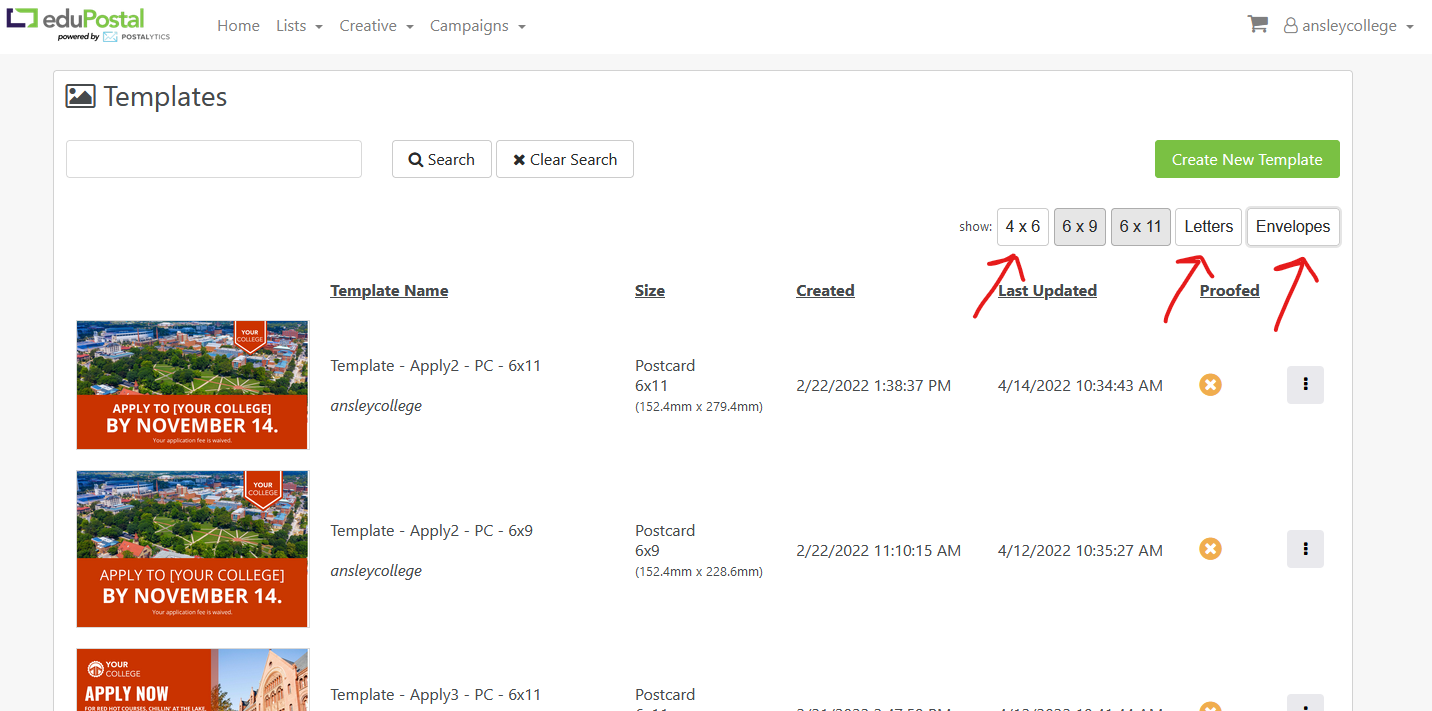Screen dimensions: 1432x711
Task: Toggle the Letters filter
Action: pyautogui.click(x=1209, y=227)
